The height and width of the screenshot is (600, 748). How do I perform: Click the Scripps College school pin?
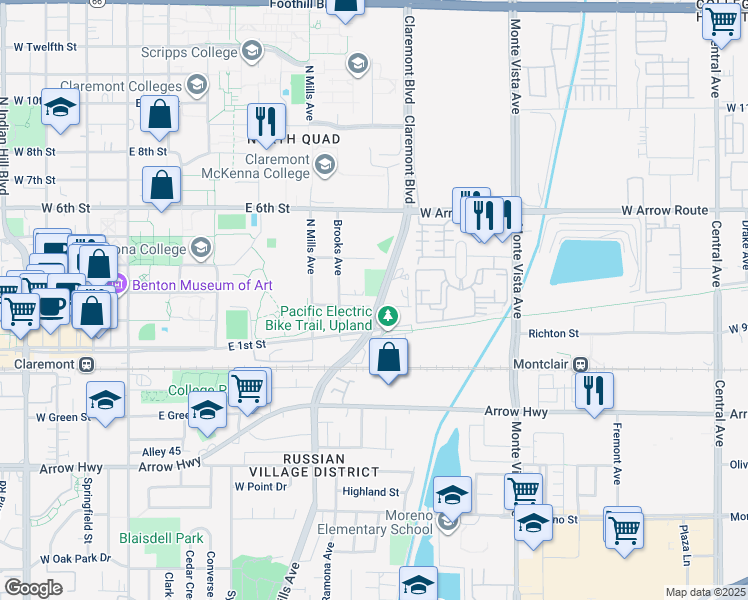click(252, 52)
